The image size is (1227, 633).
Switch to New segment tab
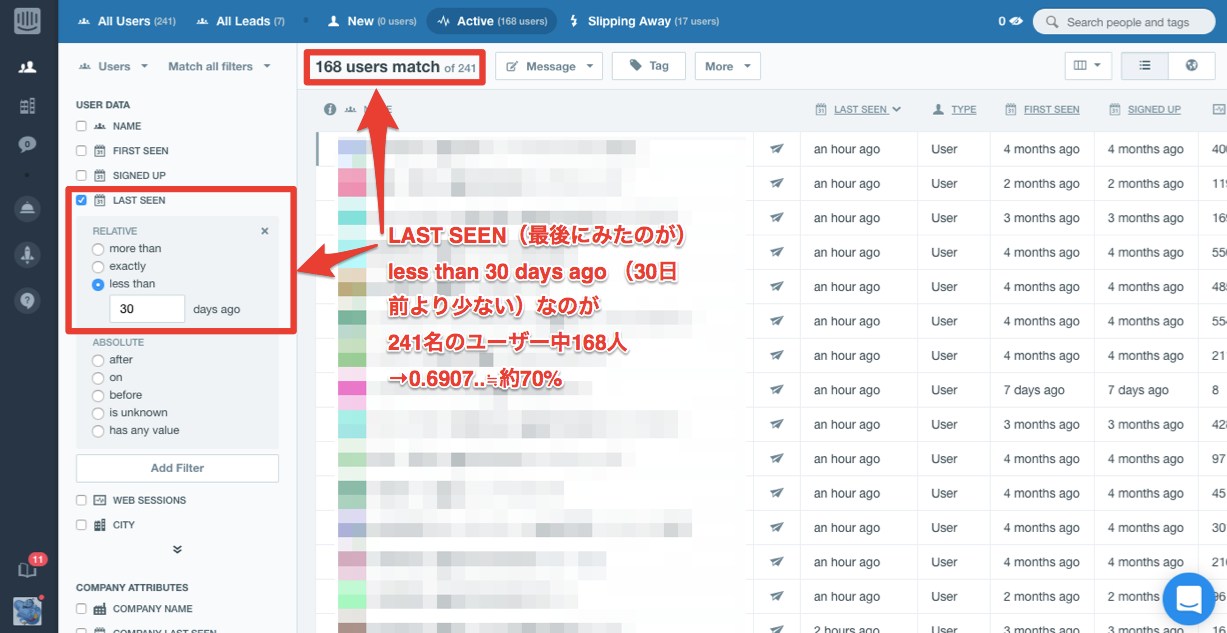tap(373, 21)
